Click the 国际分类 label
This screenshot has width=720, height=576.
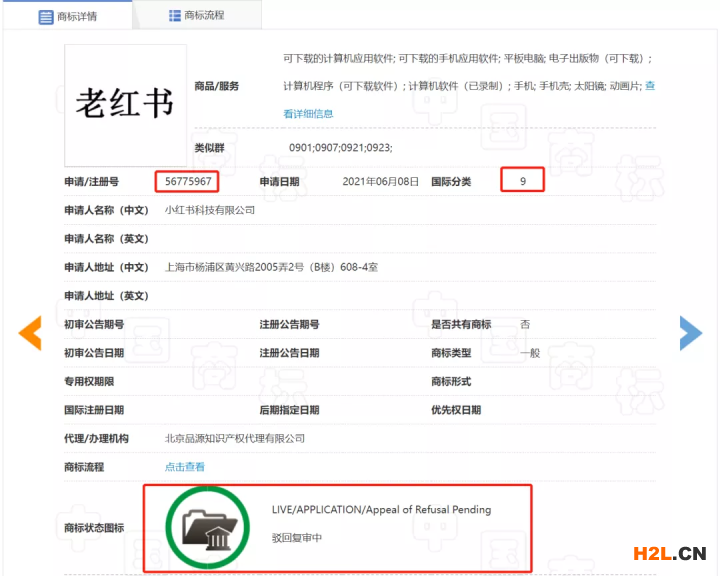tap(451, 181)
